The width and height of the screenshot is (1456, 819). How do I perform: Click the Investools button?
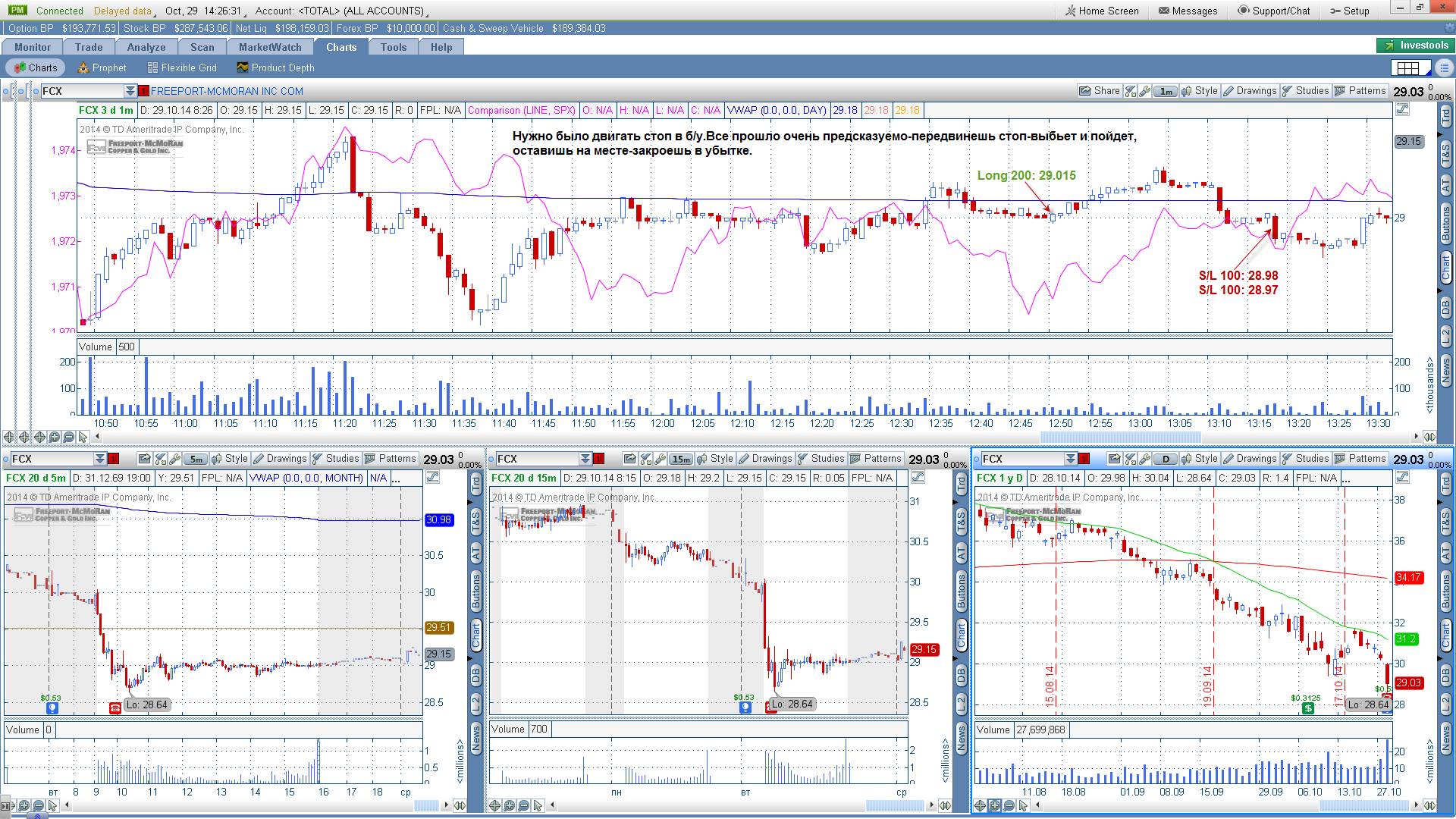[1415, 45]
